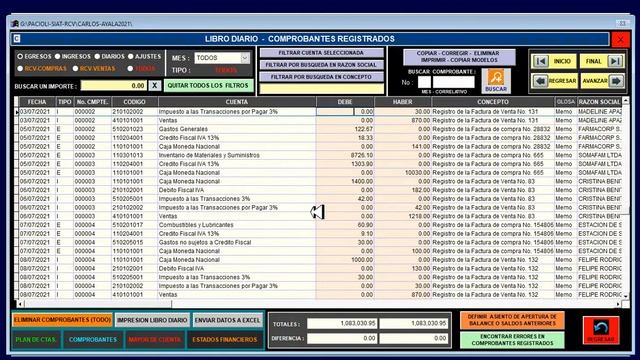This screenshot has height=360, width=640.
Task: Click the yellow filter search text field
Action: tap(322, 89)
